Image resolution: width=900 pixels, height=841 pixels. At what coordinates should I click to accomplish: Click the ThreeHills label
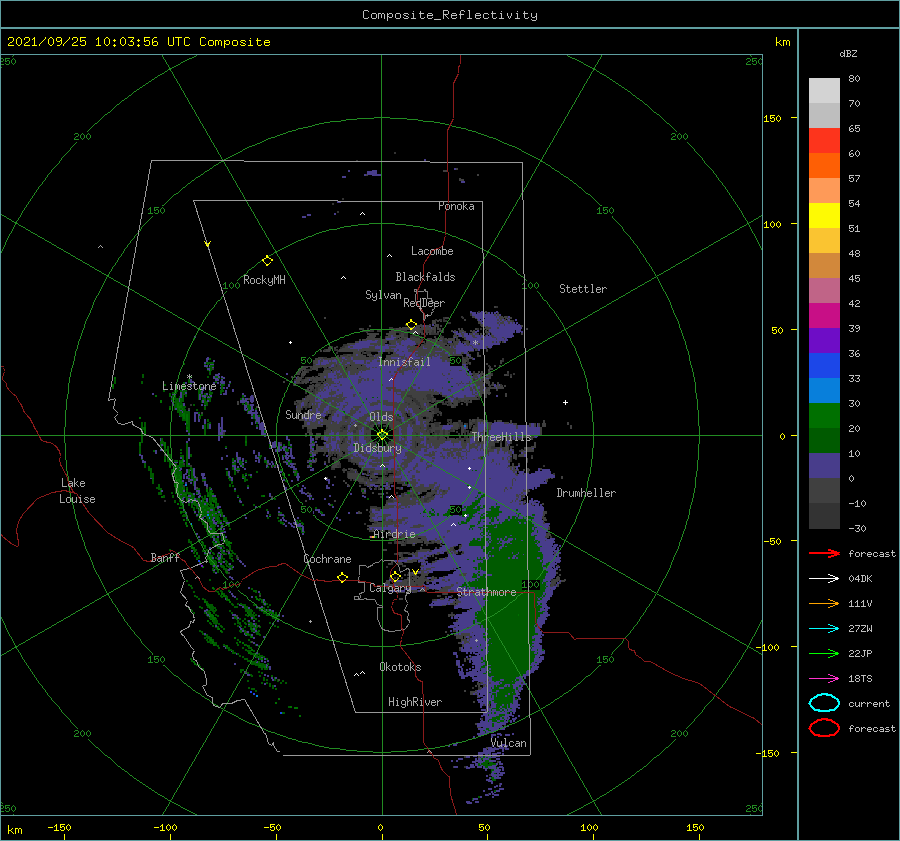pos(502,437)
